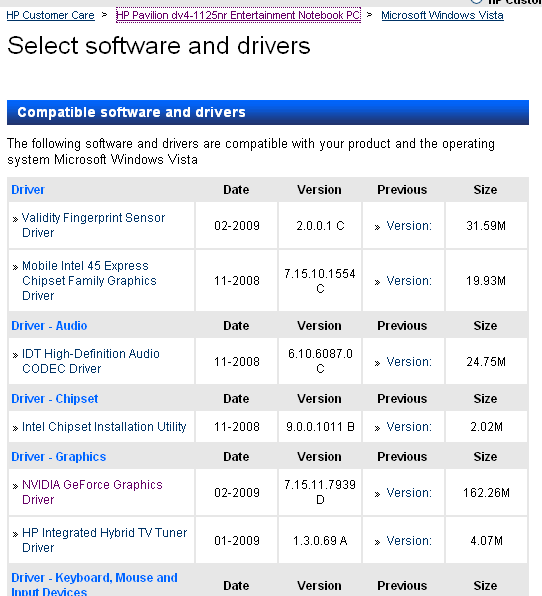The width and height of the screenshot is (542, 596).
Task: Open NVIDIA GeForce Graphics Driver link
Action: (92, 492)
